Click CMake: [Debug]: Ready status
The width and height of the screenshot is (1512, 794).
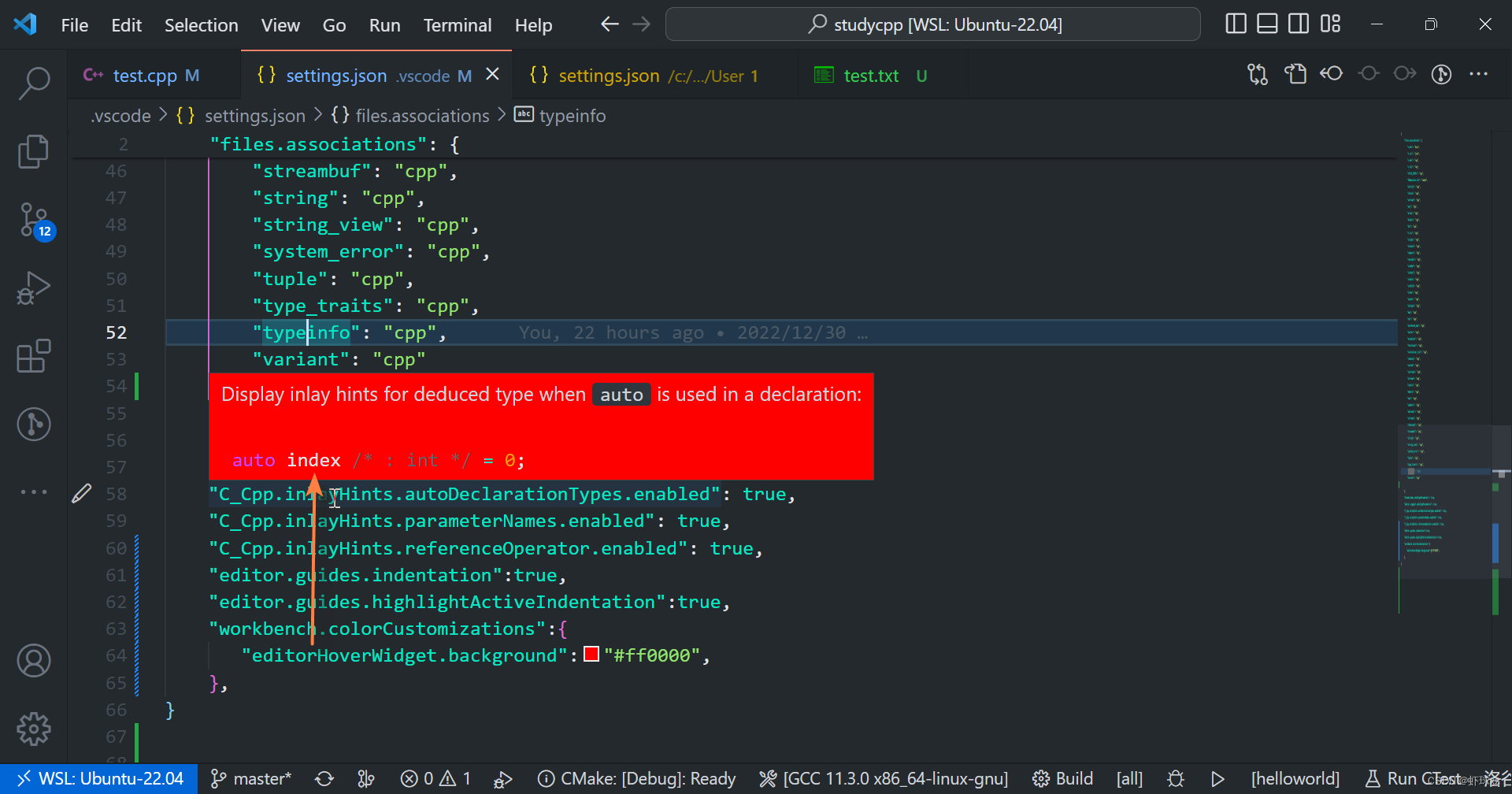[636, 779]
